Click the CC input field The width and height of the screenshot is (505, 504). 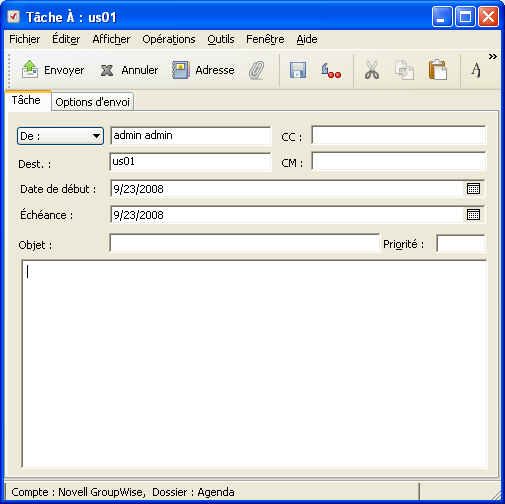(399, 135)
